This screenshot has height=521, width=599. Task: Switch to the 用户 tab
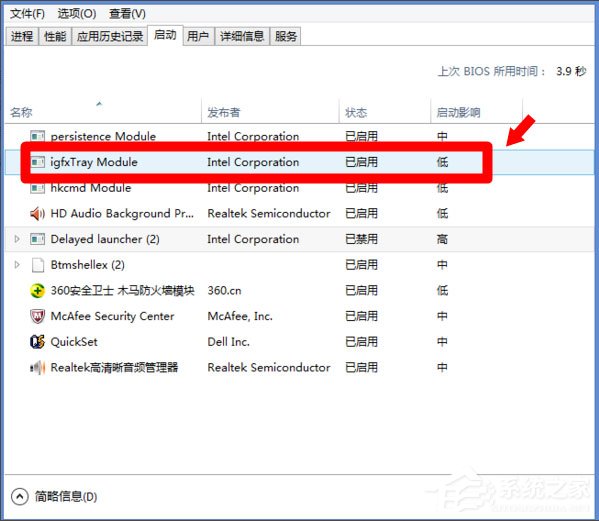click(x=198, y=36)
